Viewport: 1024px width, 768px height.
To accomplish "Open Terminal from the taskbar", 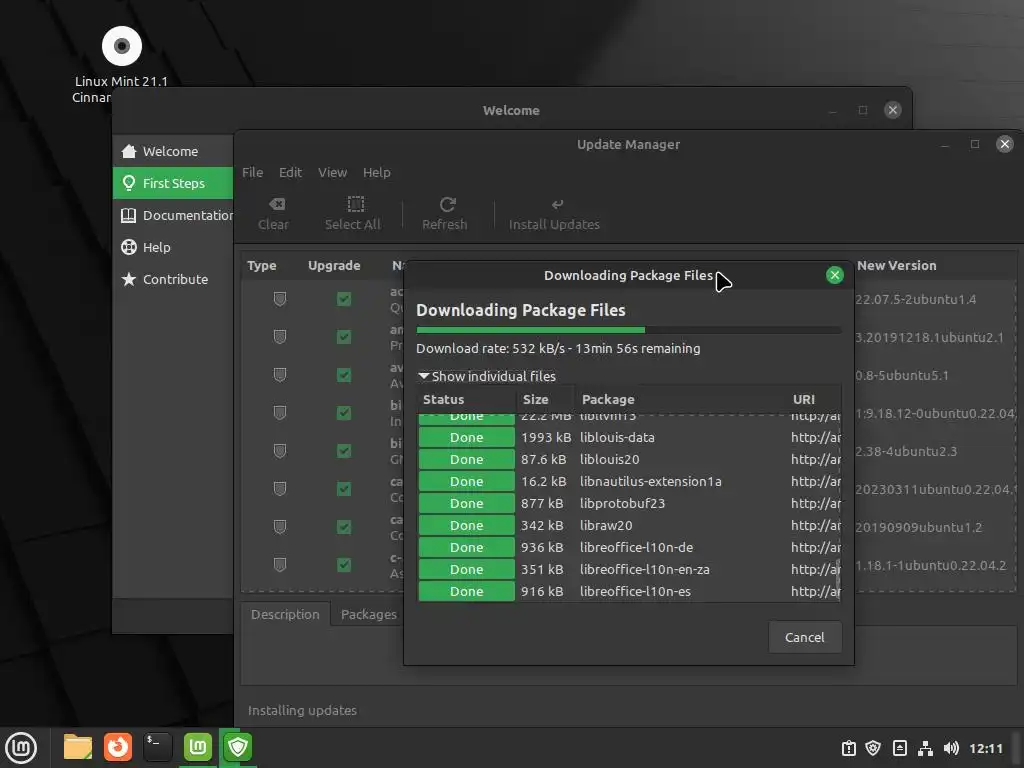I will click(158, 748).
